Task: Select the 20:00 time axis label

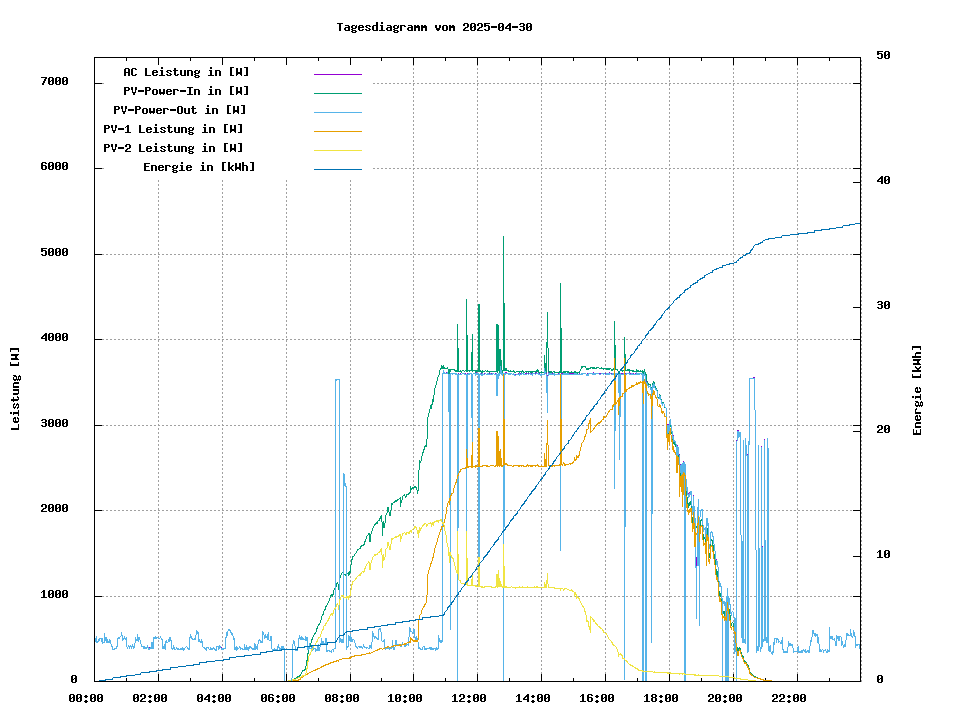Action: pyautogui.click(x=724, y=698)
